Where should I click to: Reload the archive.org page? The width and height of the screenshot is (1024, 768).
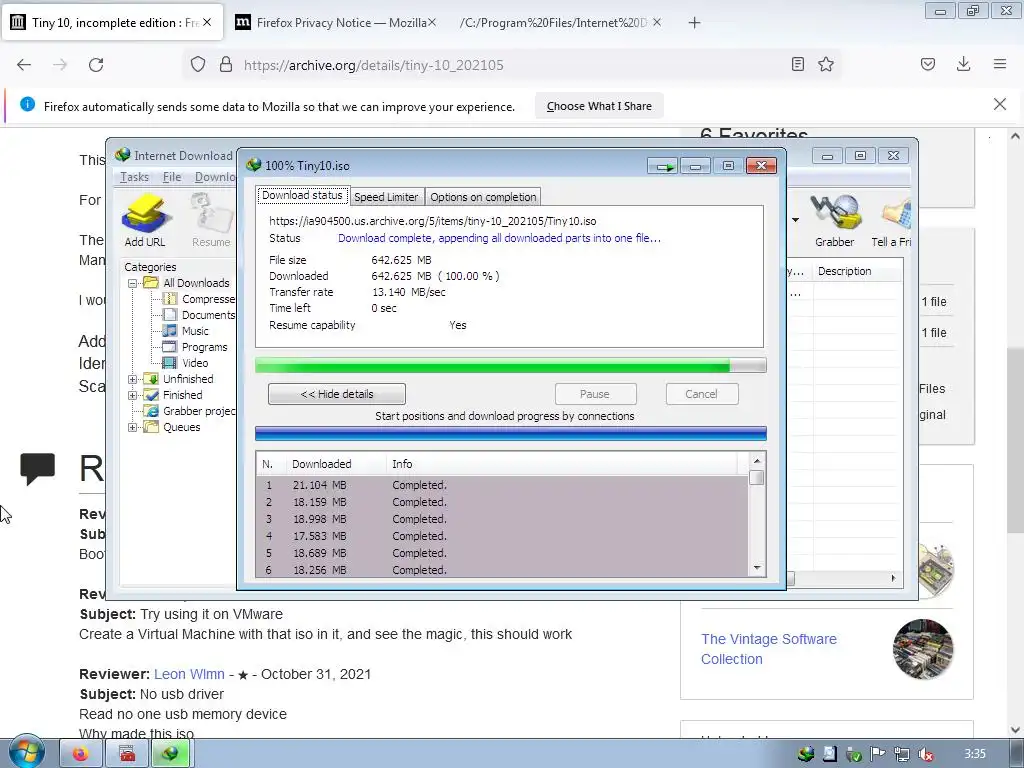click(x=96, y=65)
